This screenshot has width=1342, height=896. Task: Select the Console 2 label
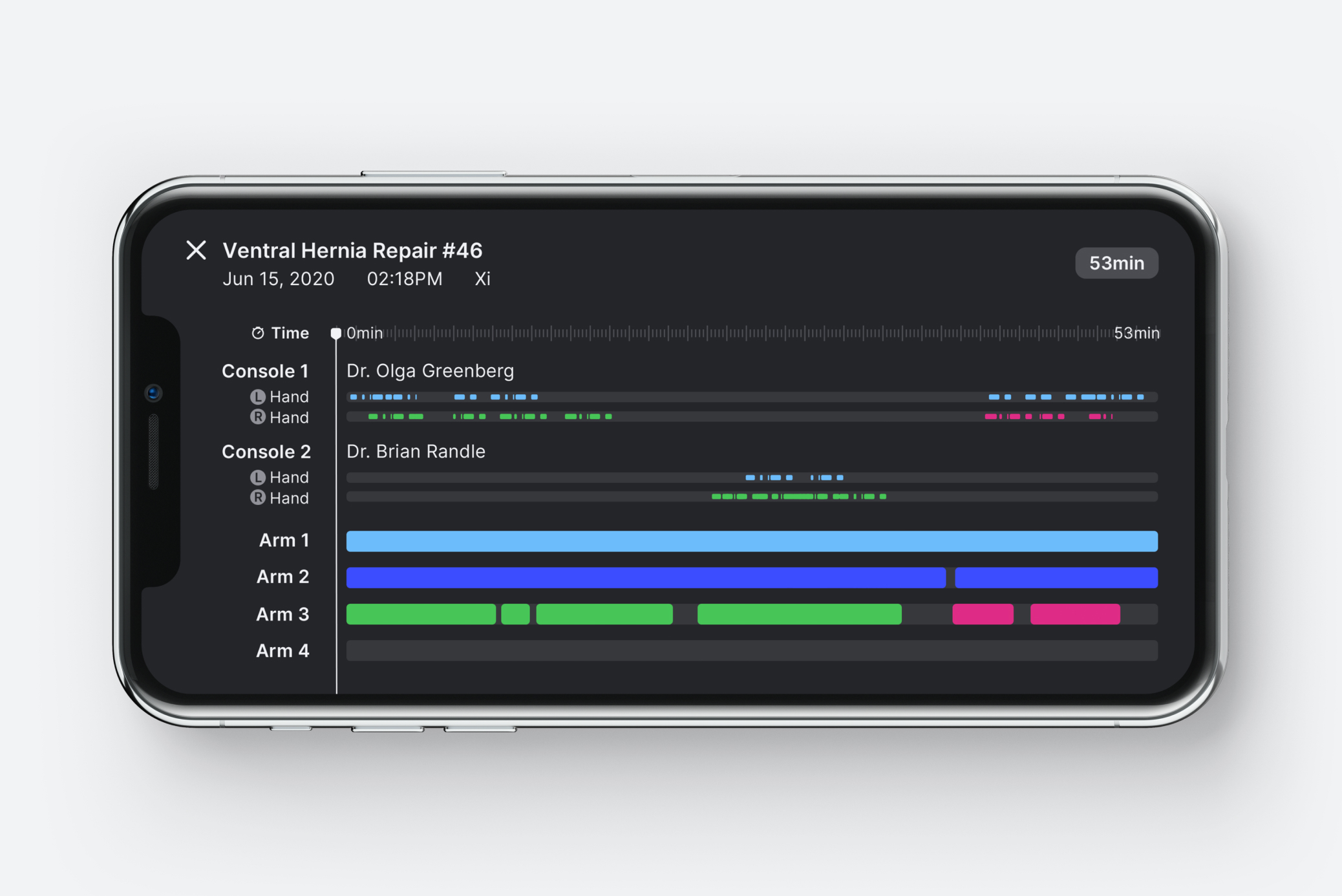coord(266,451)
